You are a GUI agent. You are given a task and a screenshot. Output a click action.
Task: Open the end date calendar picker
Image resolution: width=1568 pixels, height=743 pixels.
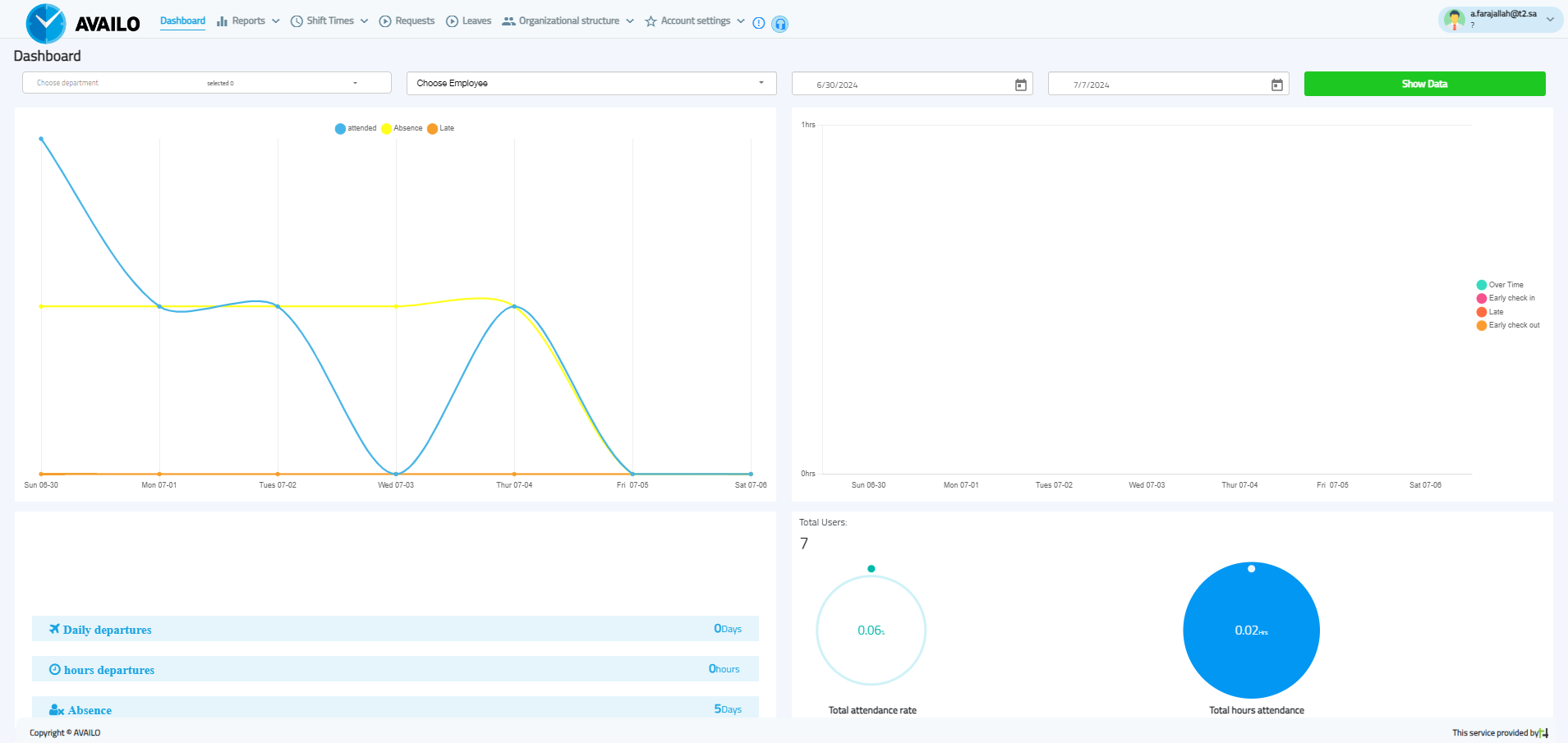click(1277, 85)
